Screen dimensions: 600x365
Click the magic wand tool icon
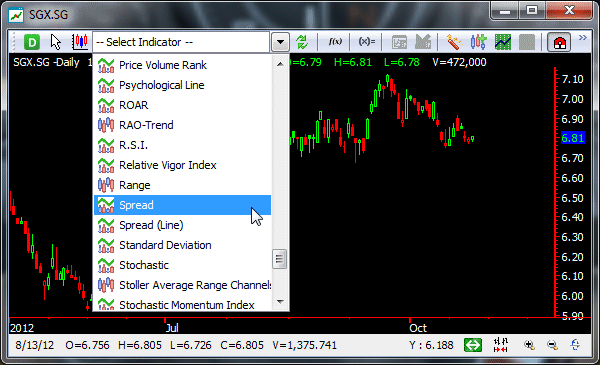click(x=454, y=42)
